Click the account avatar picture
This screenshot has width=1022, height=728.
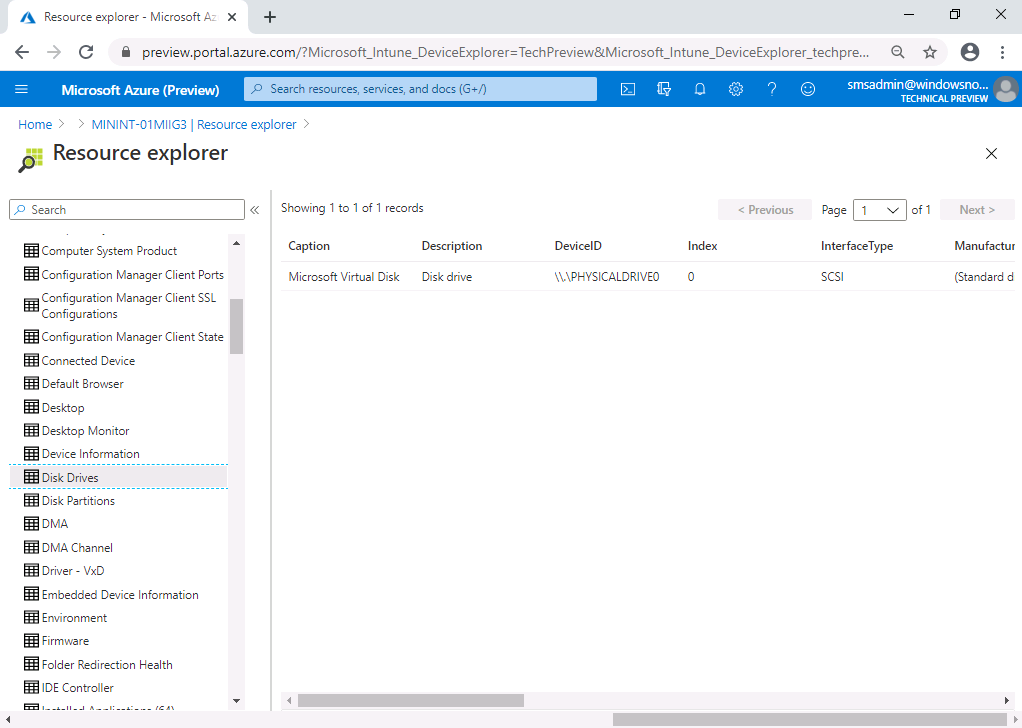coord(1006,90)
